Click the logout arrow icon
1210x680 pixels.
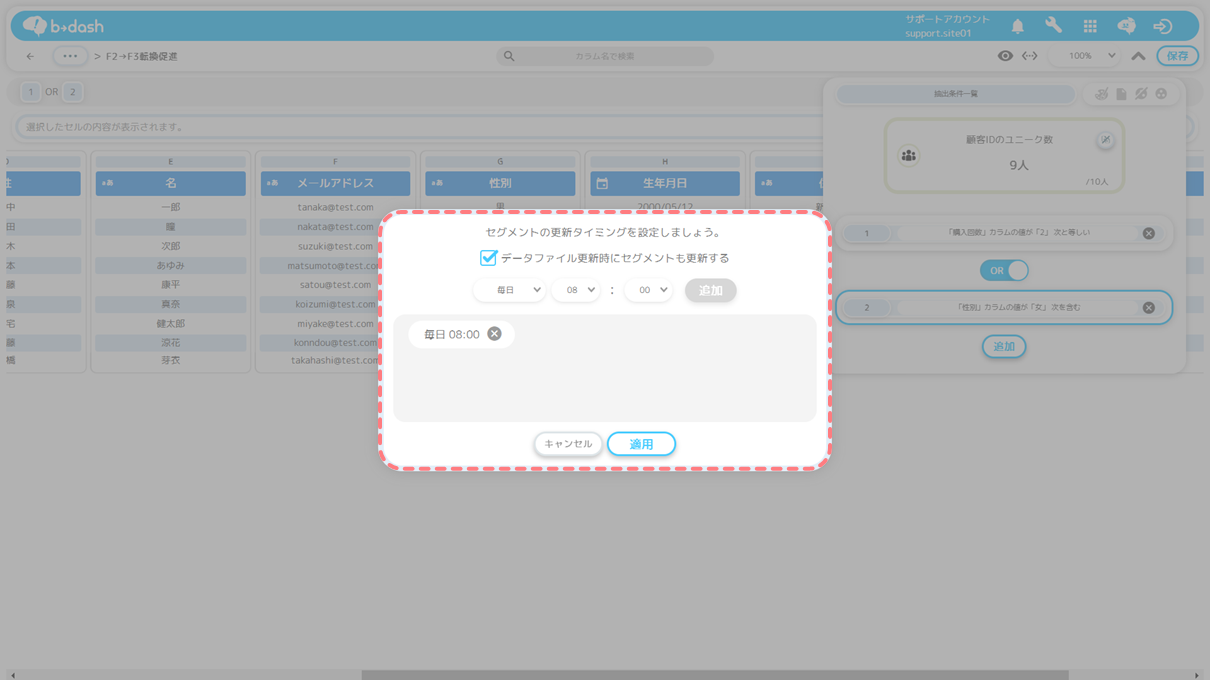[1162, 27]
